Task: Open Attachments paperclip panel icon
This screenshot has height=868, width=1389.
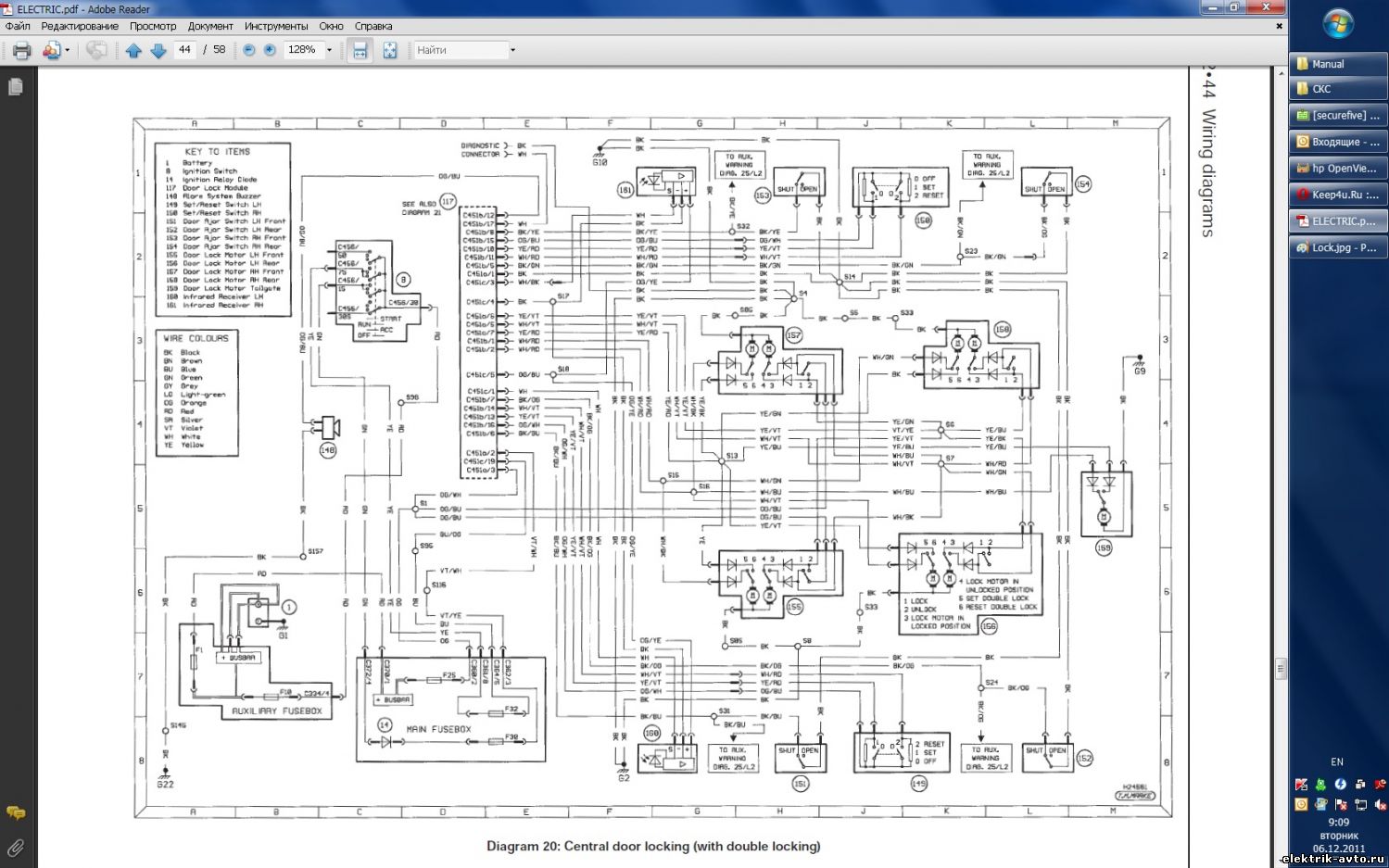Action: (x=16, y=847)
